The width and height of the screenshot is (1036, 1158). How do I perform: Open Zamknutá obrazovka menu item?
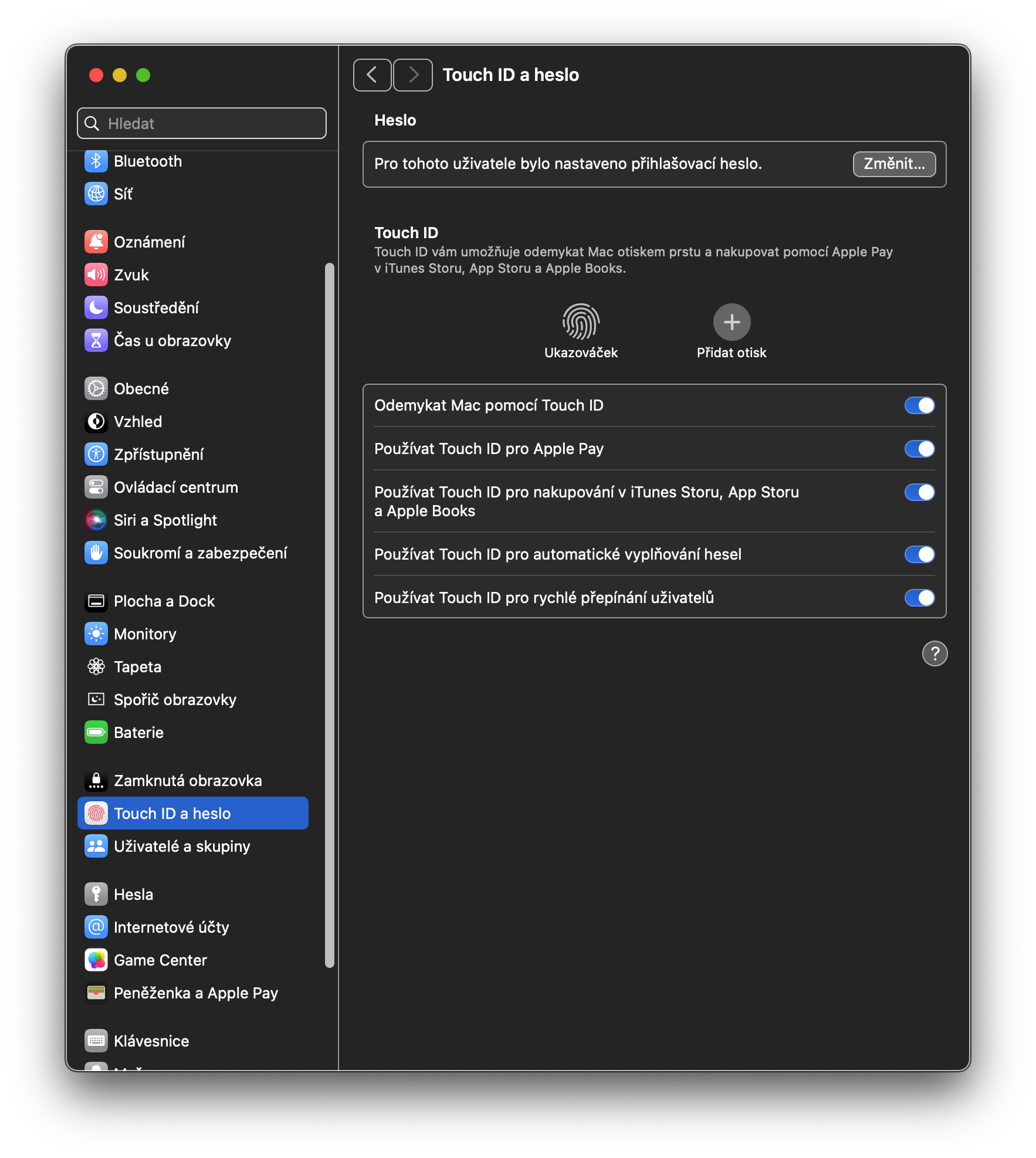point(188,781)
